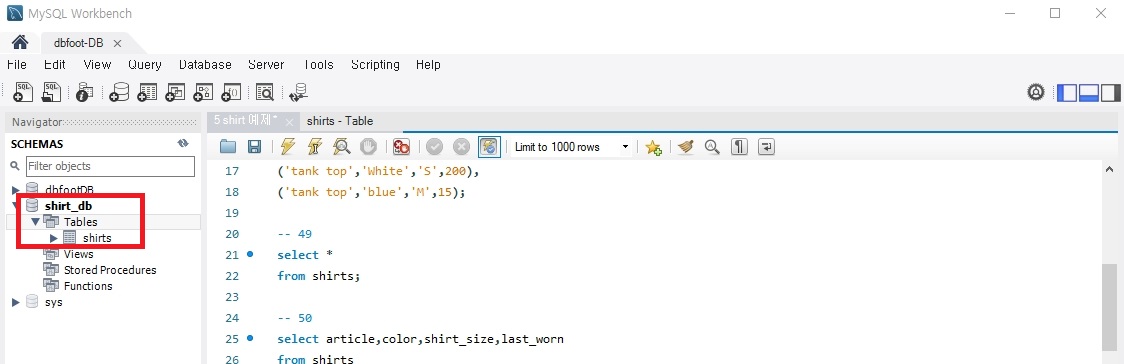Open the File menu
The width and height of the screenshot is (1124, 364).
pos(16,64)
